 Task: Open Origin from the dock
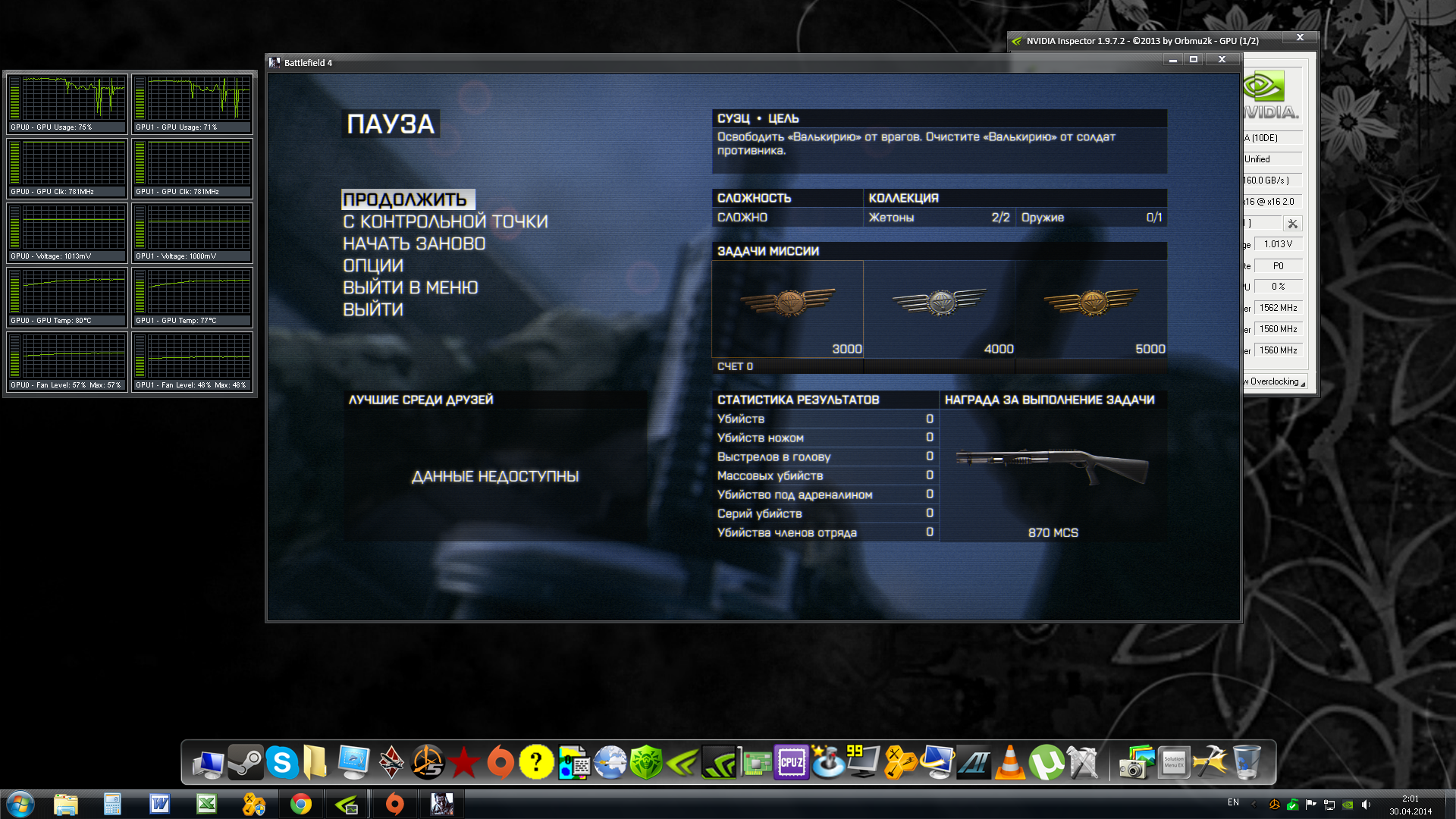coord(500,762)
